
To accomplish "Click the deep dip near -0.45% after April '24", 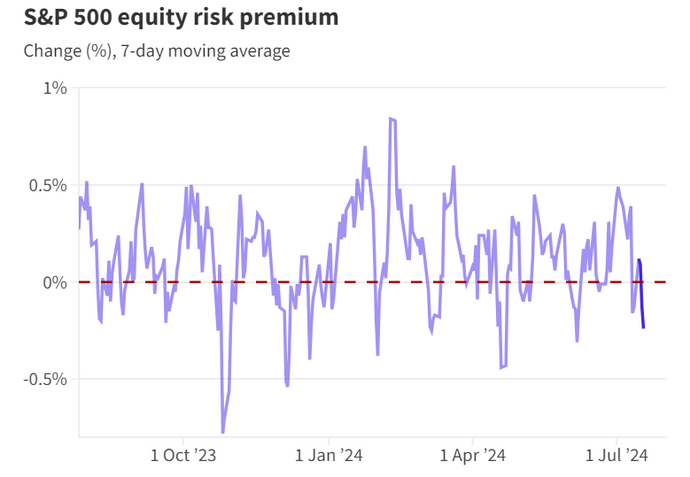I will (501, 367).
